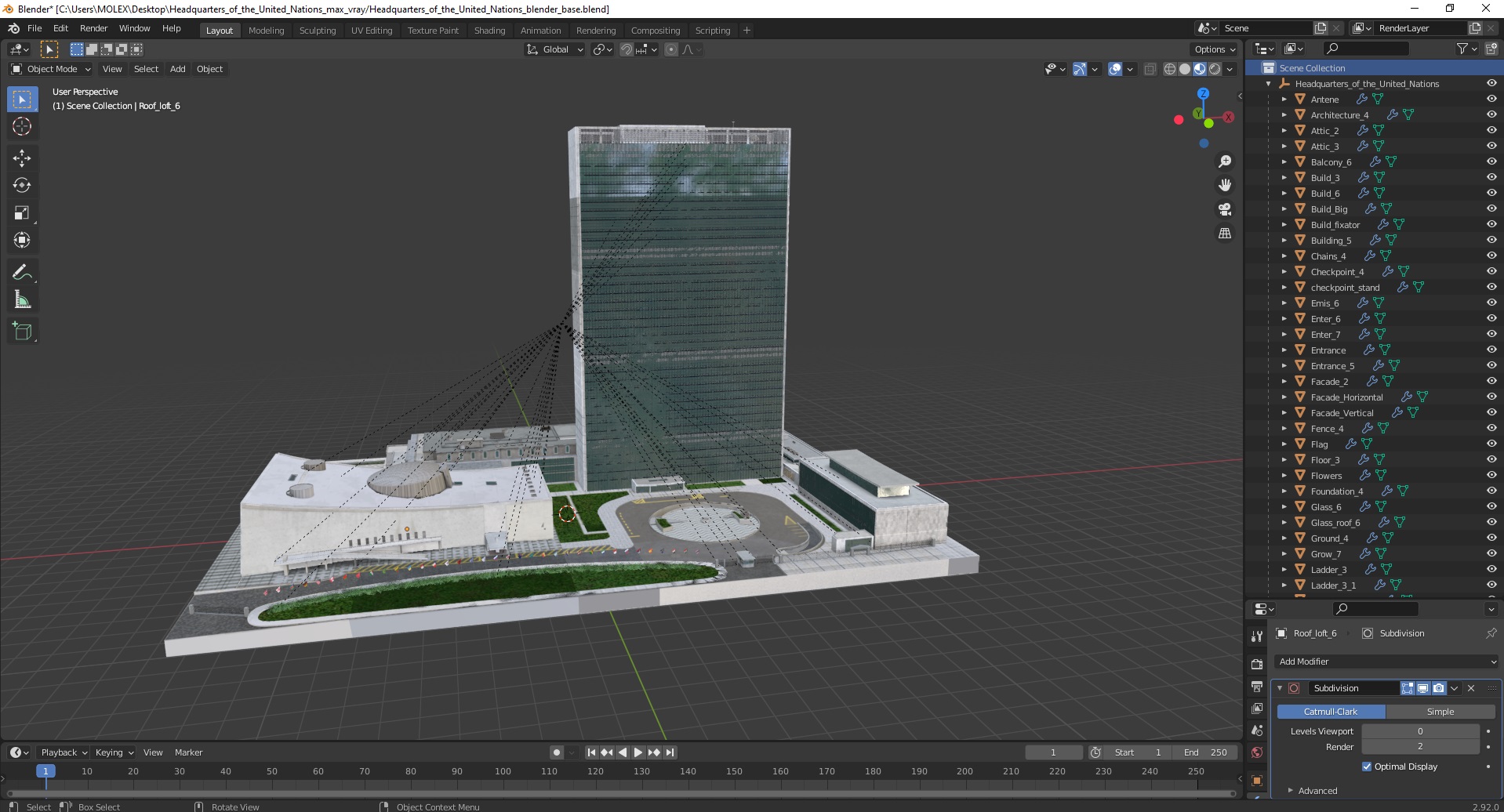Switch to rendered viewport shading

pyautogui.click(x=1215, y=69)
